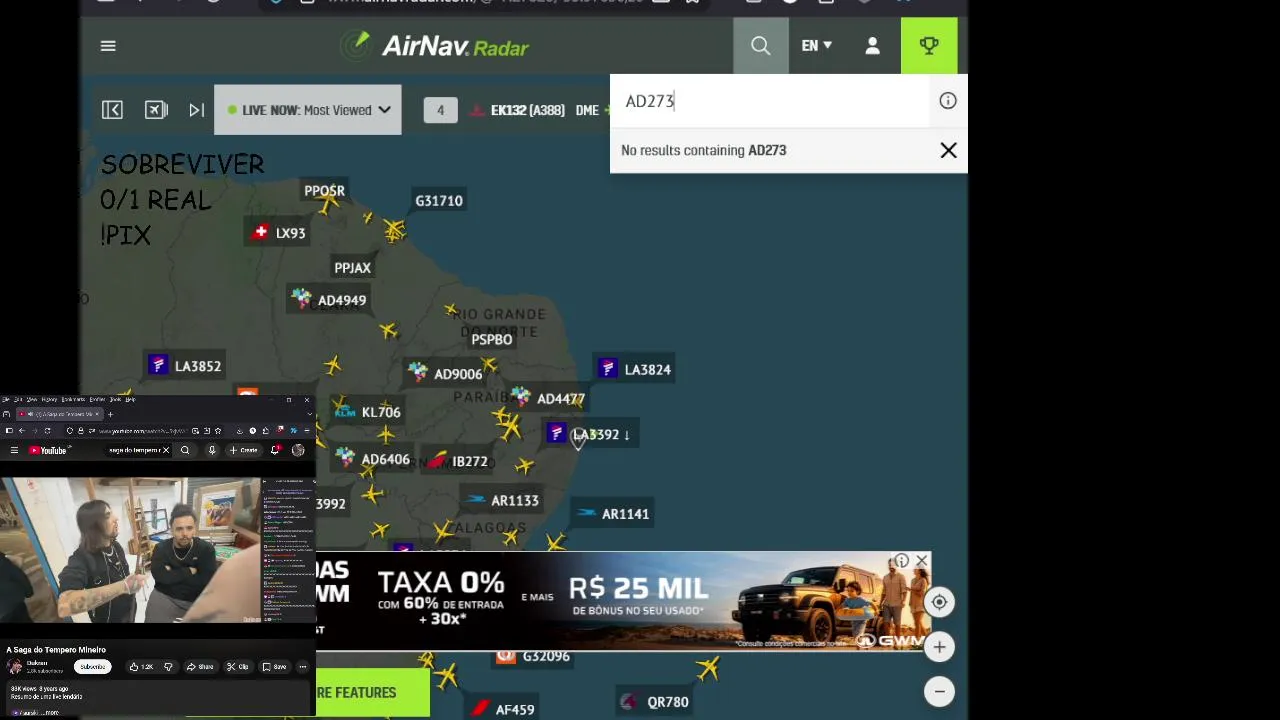1280x720 pixels.
Task: Click the green trophy icon
Action: [x=929, y=45]
